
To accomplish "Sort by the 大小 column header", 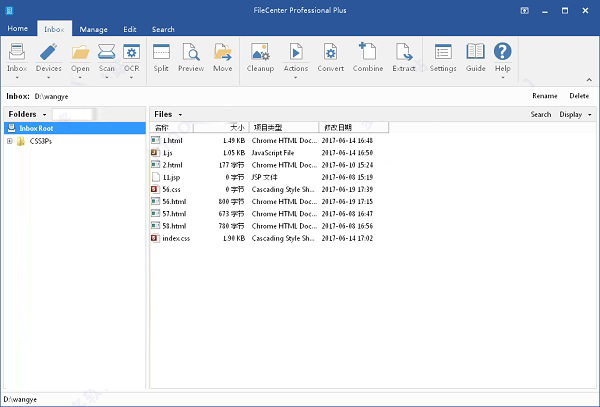I will (x=221, y=127).
